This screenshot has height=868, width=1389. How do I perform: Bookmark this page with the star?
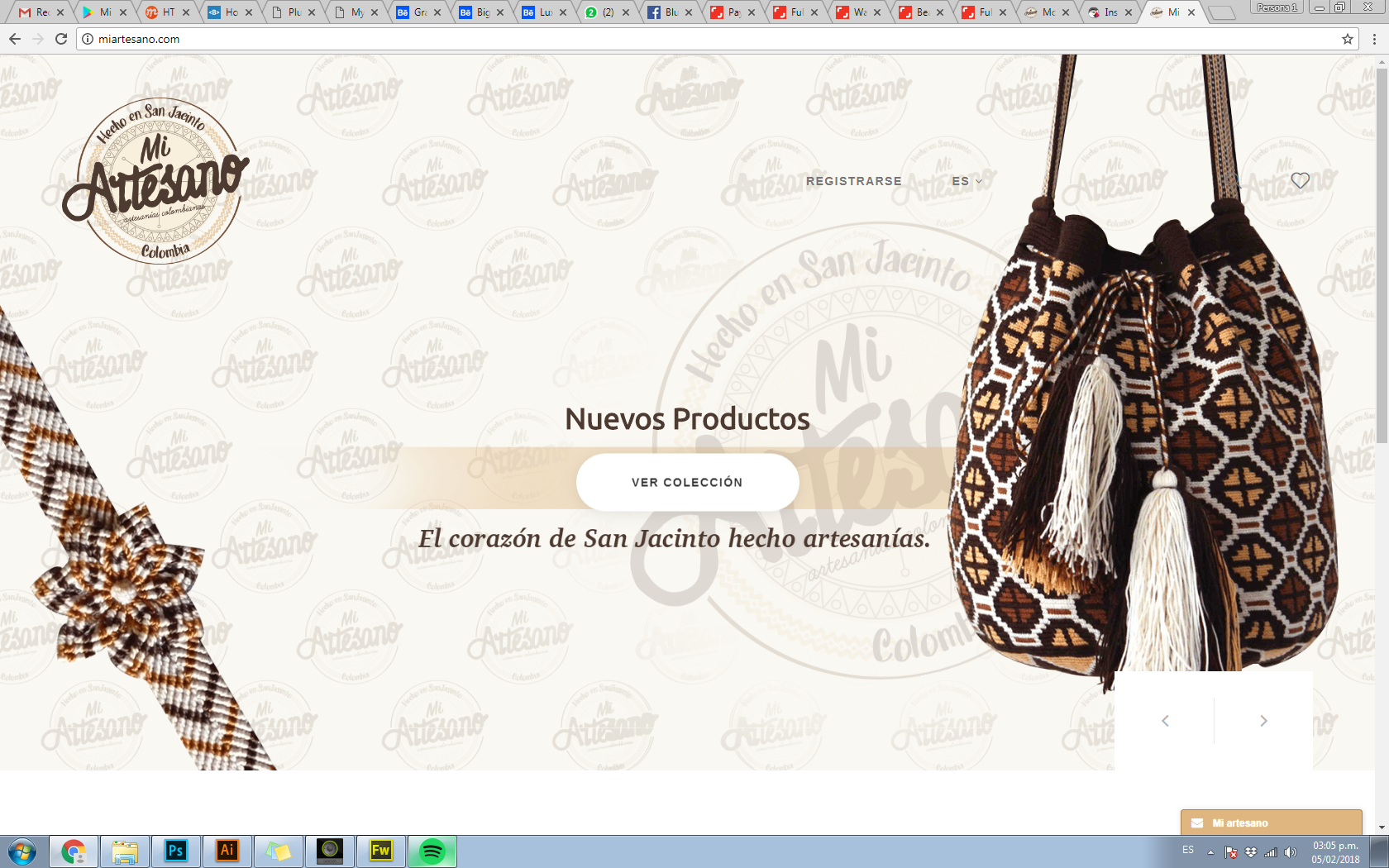(1348, 39)
